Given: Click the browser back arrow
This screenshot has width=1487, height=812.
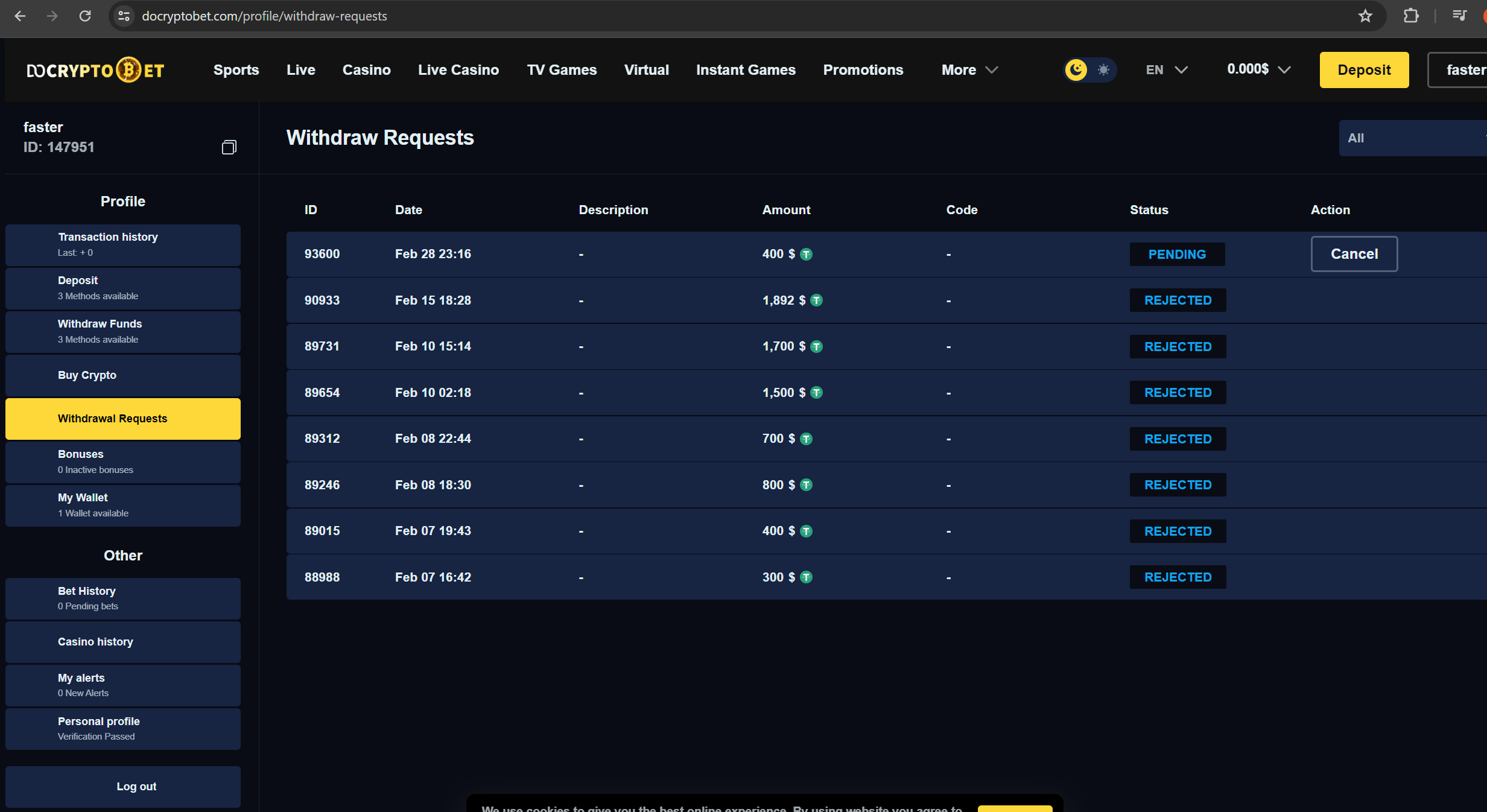Looking at the screenshot, I should tap(20, 16).
